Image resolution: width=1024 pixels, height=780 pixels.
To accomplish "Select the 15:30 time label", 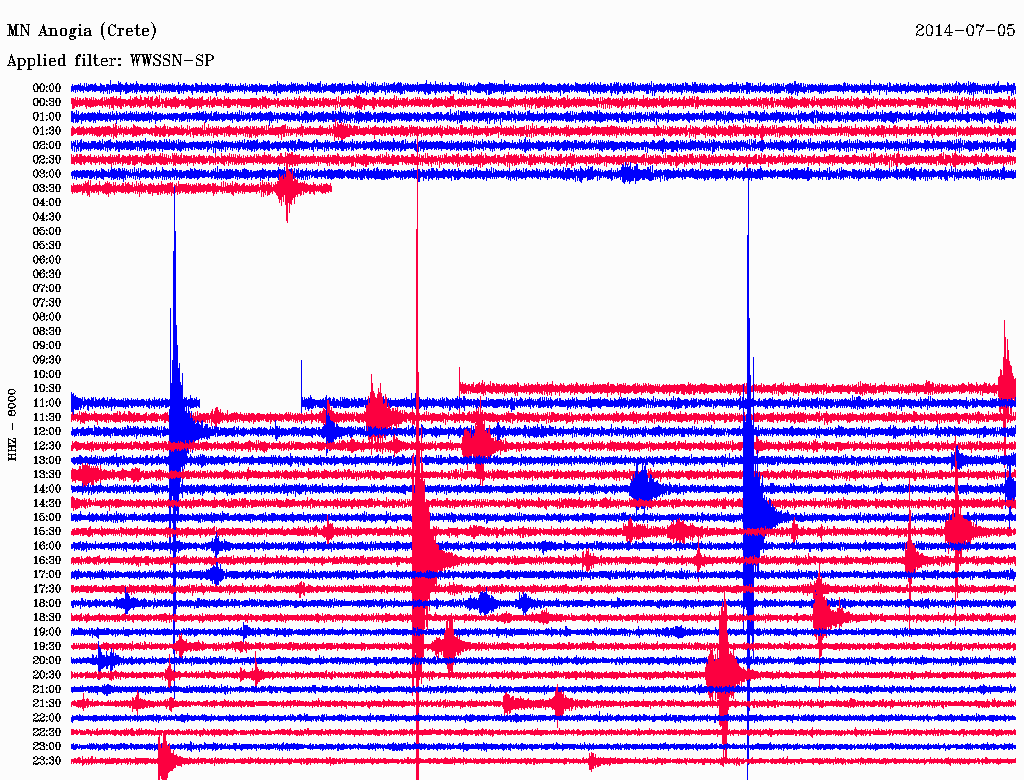I will 46,532.
